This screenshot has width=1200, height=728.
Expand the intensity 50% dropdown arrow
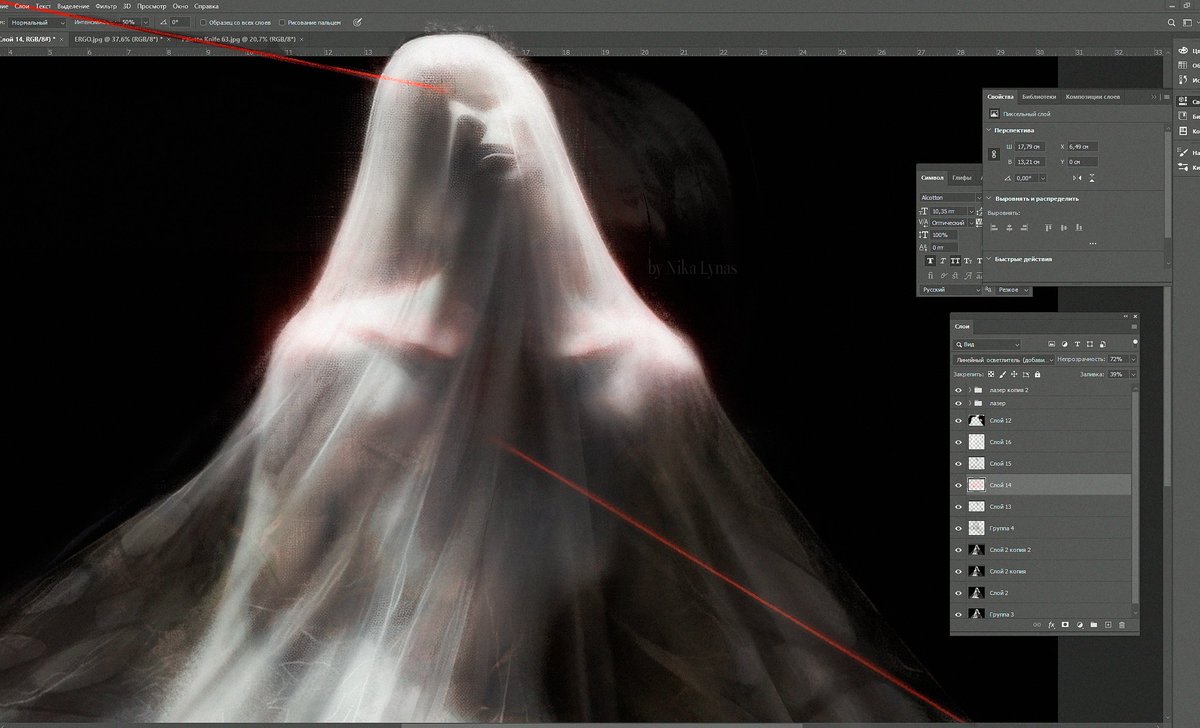[146, 22]
